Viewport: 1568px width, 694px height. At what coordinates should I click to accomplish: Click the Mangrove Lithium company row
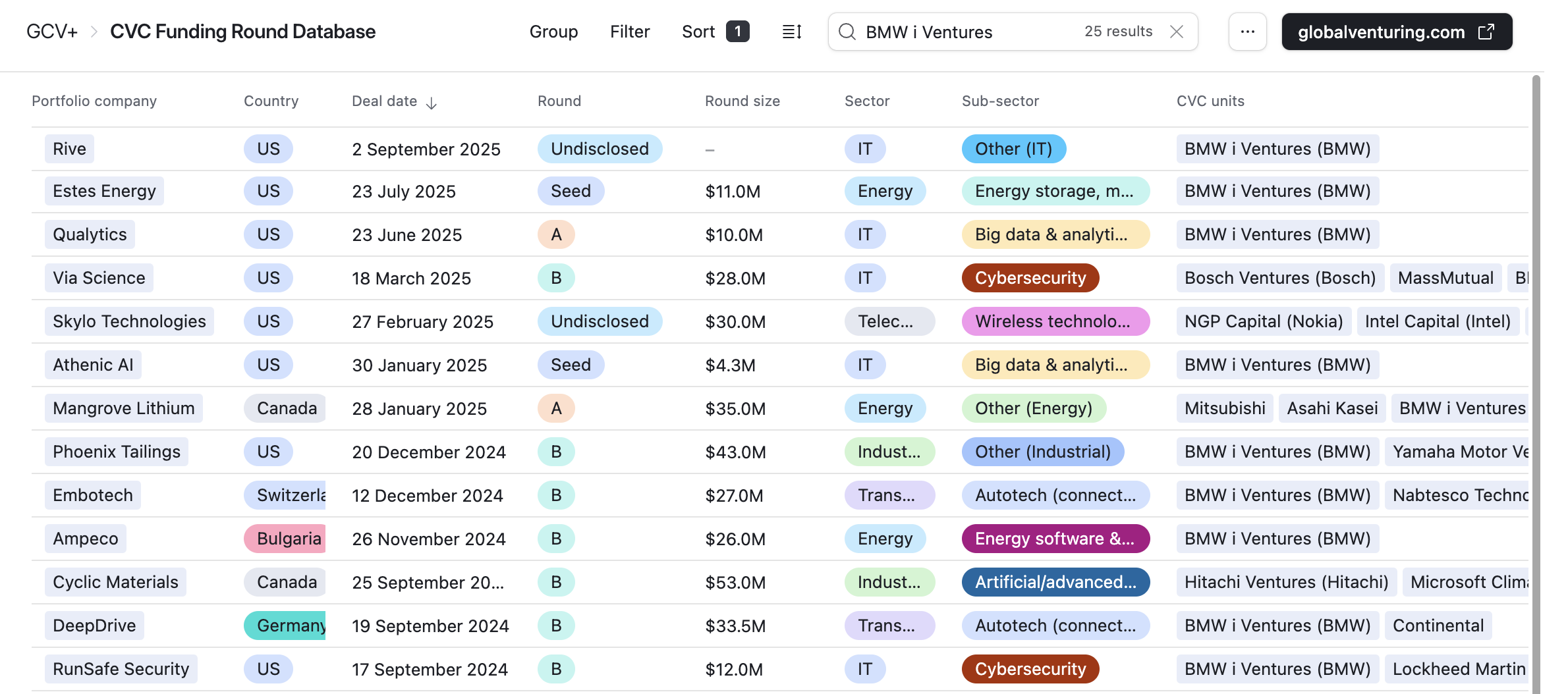point(123,408)
